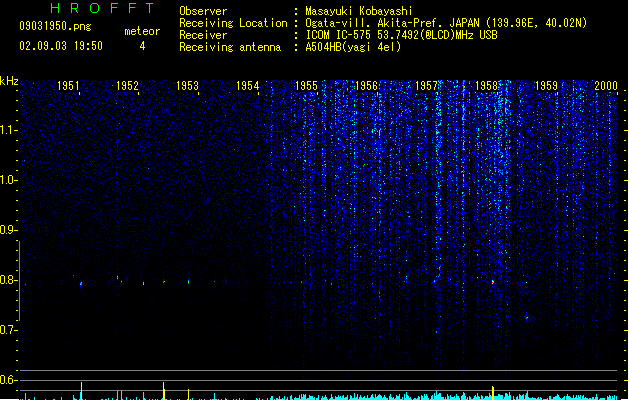
Task: Click the 0.7 kHz axis label
Action: (8, 330)
